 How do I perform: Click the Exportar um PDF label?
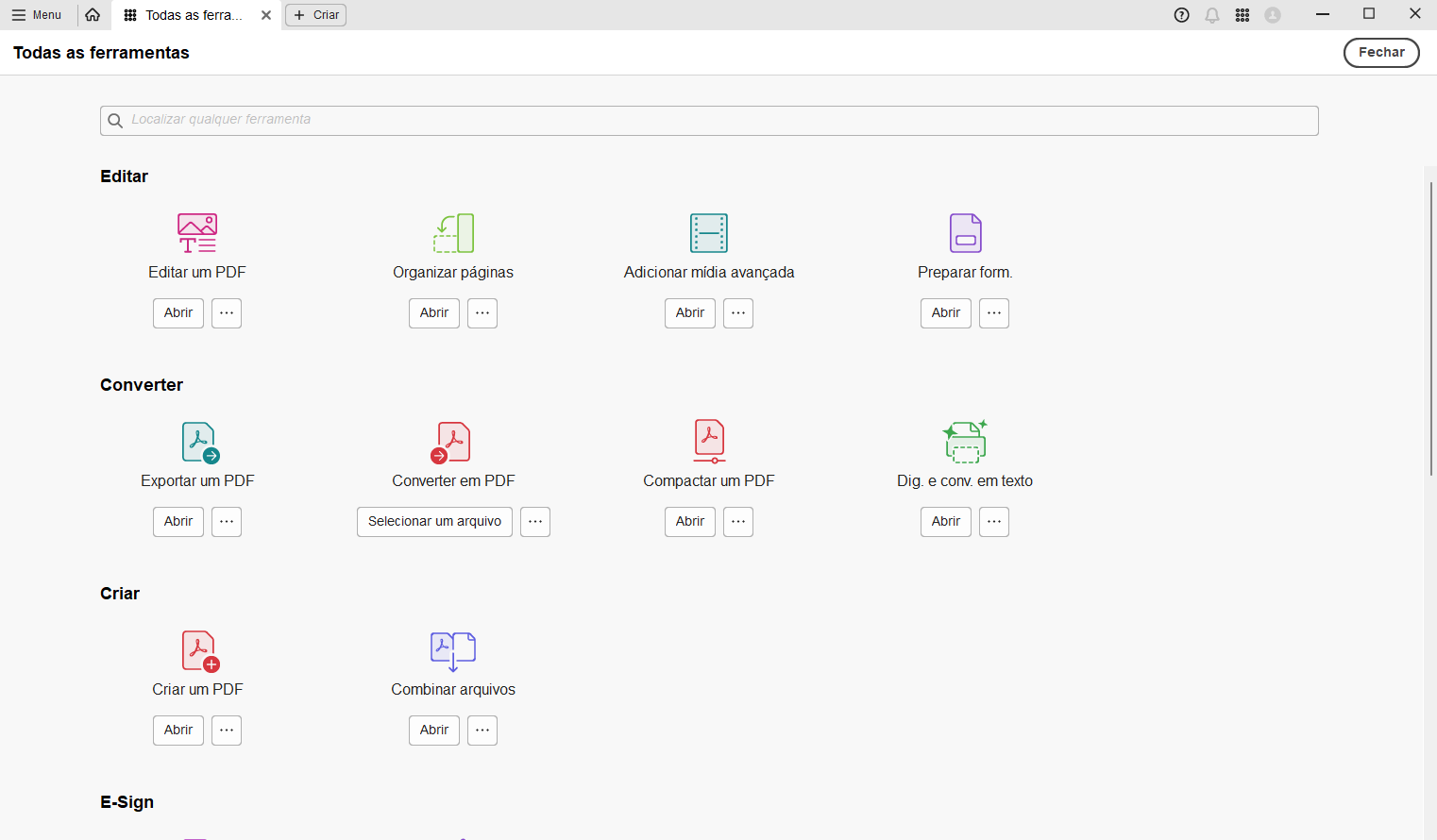pyautogui.click(x=197, y=481)
